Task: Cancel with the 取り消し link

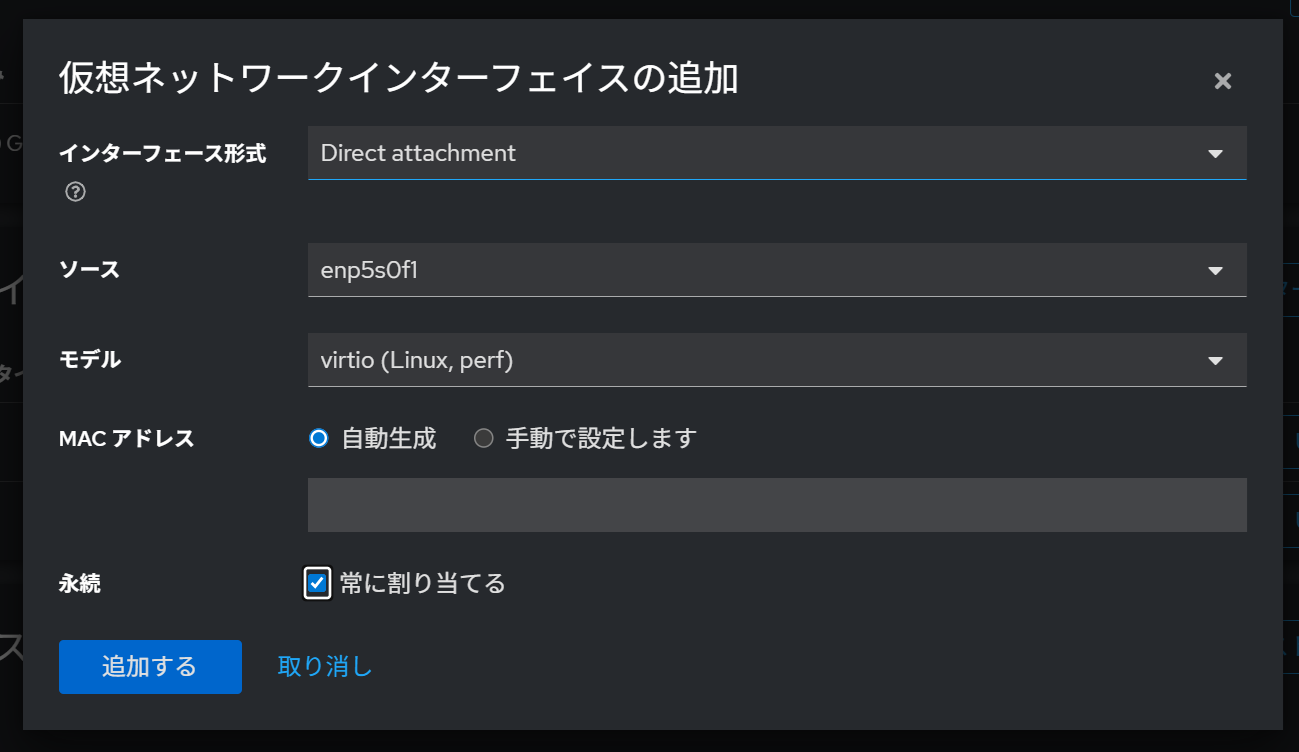Action: click(323, 666)
